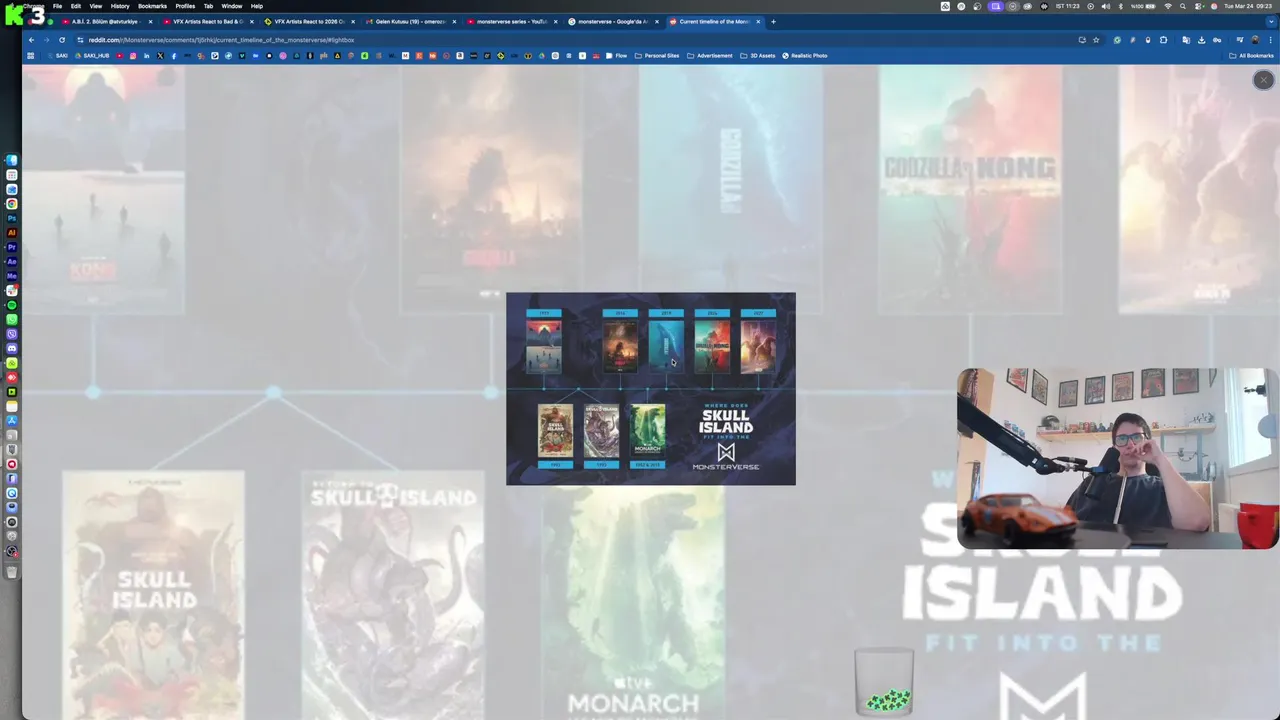Open WhatsApp from the Dock
Screen dimensions: 1280x720
click(12, 319)
